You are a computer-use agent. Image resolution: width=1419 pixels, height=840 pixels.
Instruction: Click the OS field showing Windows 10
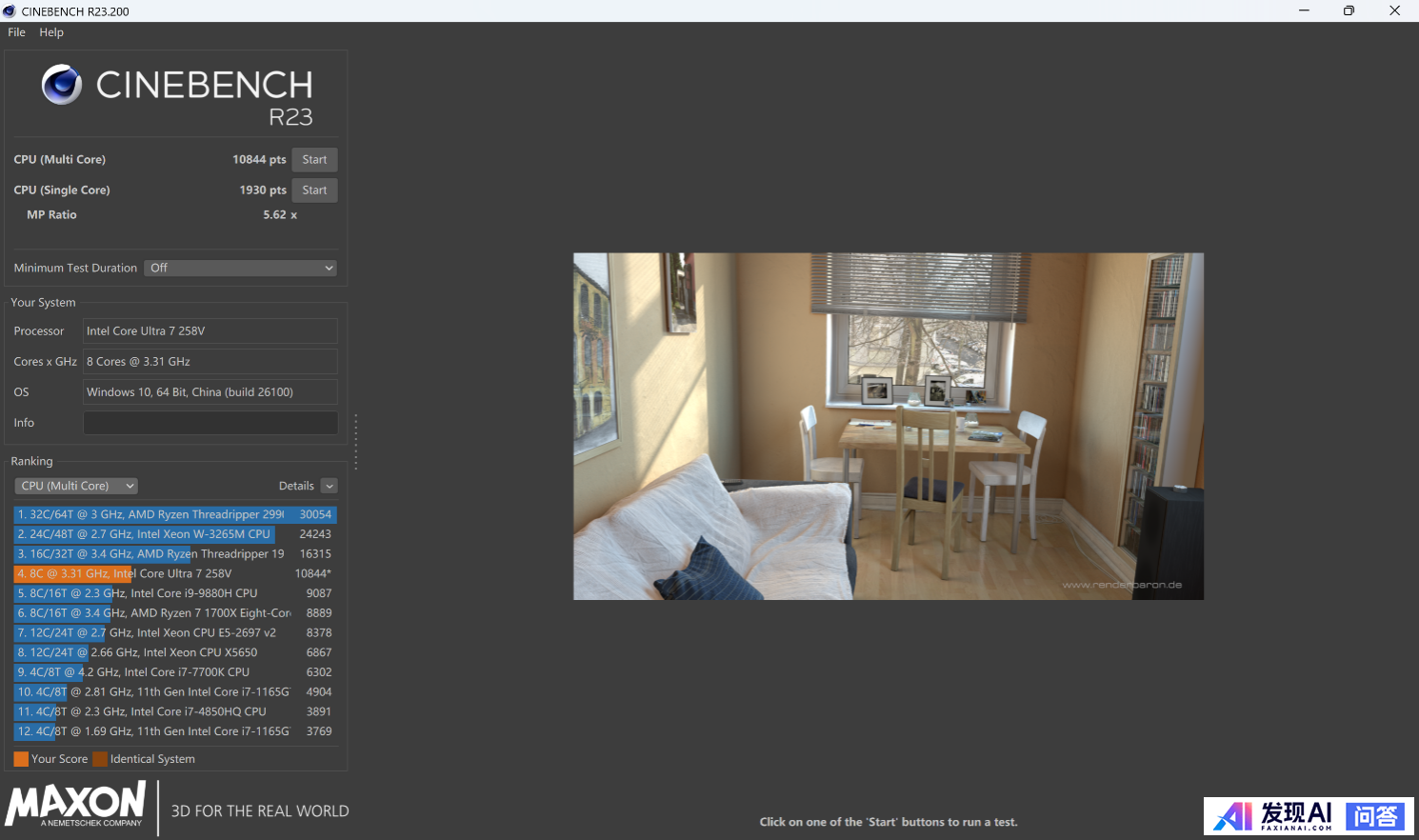[210, 392]
